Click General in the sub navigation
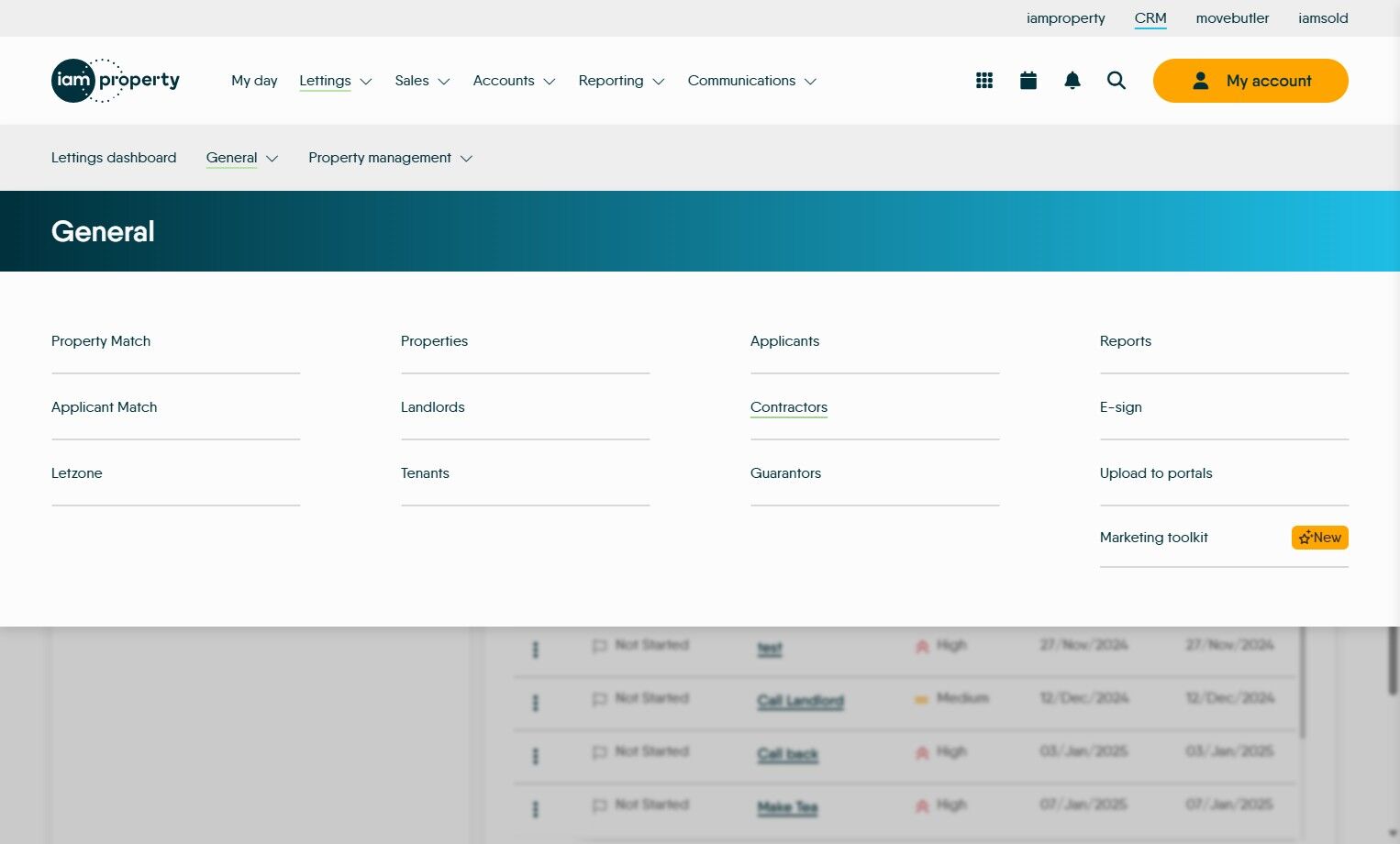 point(231,158)
